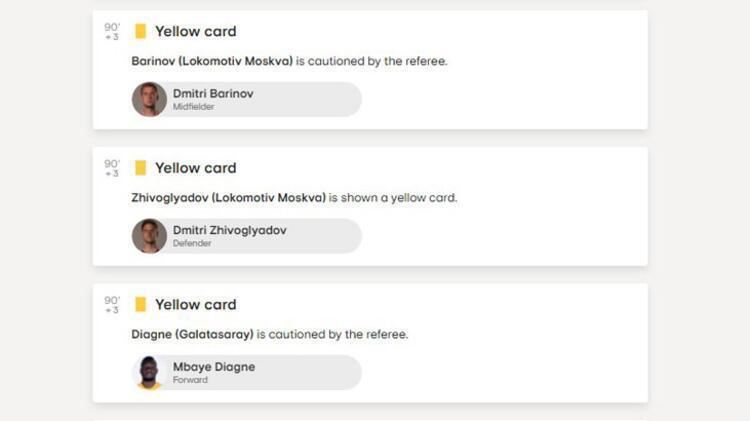Open Mbaye Diagne's avatar photo
750x421 pixels.
click(x=149, y=372)
